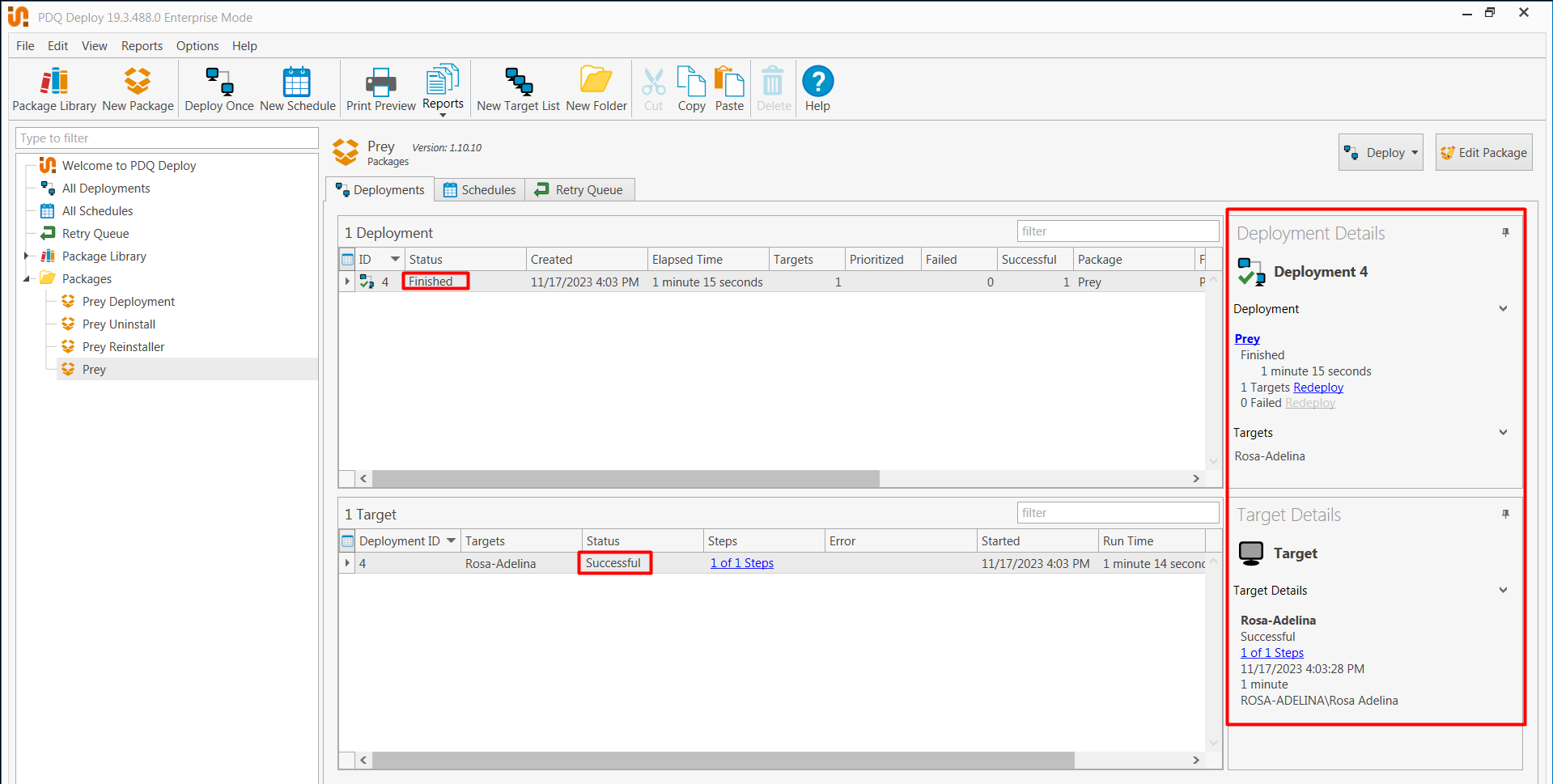The width and height of the screenshot is (1553, 784).
Task: Click the Successful status cell
Action: point(615,563)
